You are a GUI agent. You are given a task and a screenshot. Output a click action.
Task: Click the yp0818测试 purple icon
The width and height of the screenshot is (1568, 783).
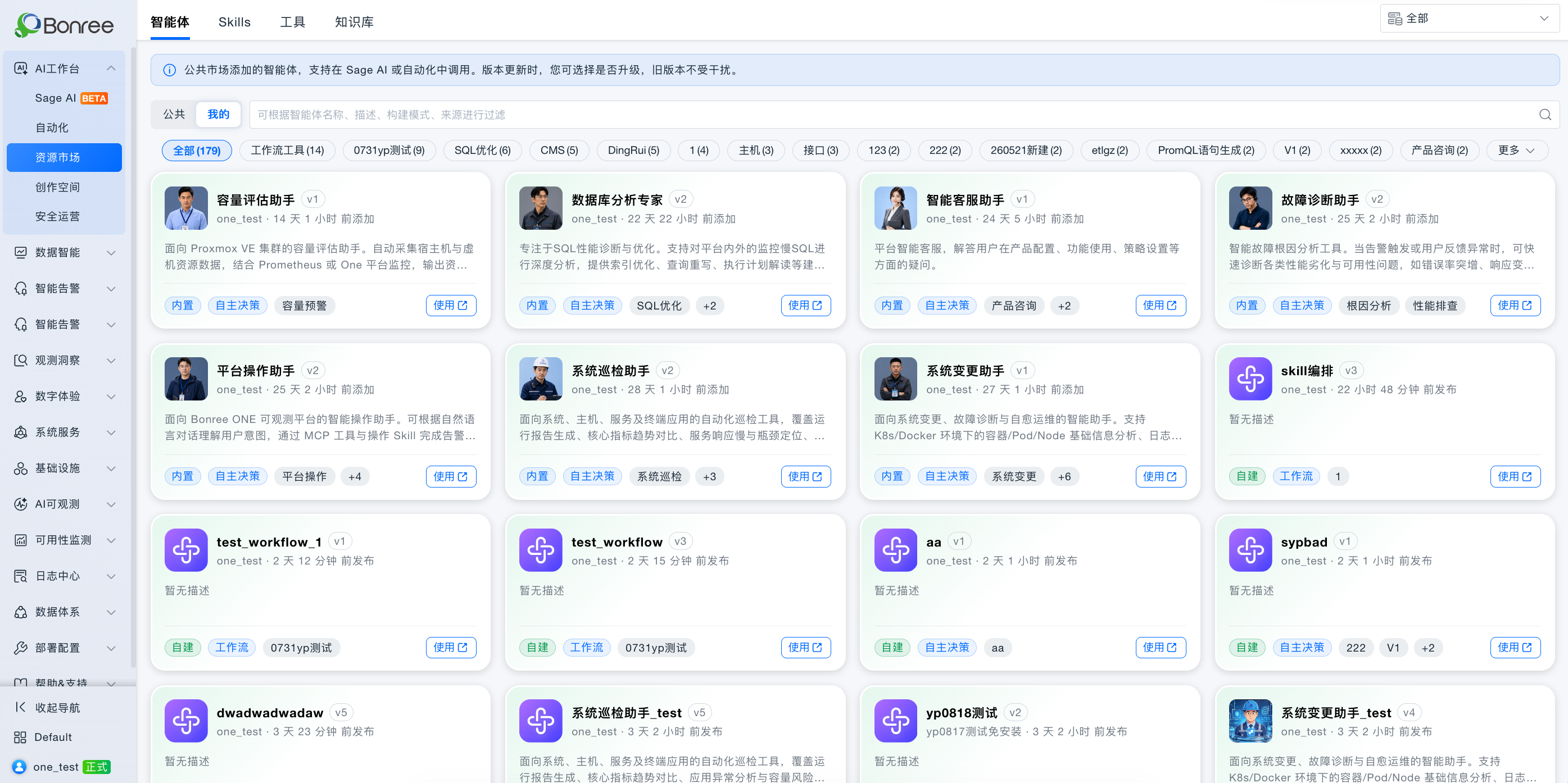(x=895, y=721)
